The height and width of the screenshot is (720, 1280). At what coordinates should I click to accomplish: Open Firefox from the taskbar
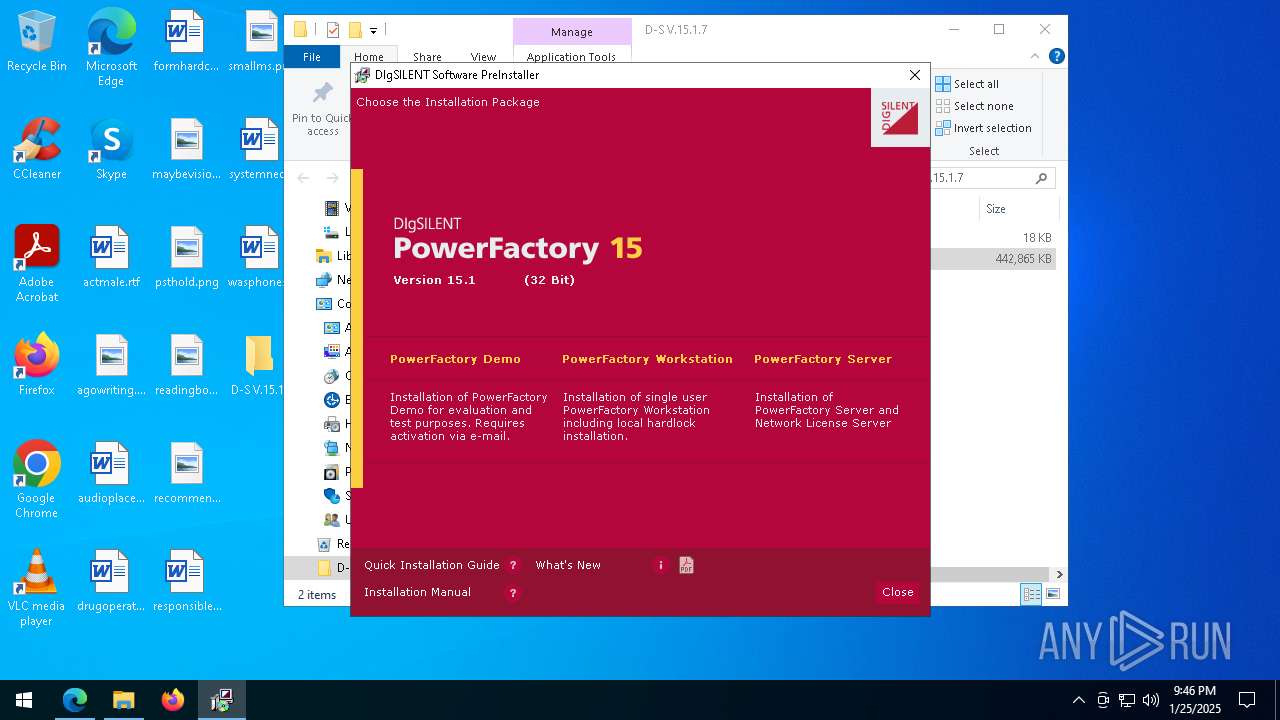coord(173,700)
